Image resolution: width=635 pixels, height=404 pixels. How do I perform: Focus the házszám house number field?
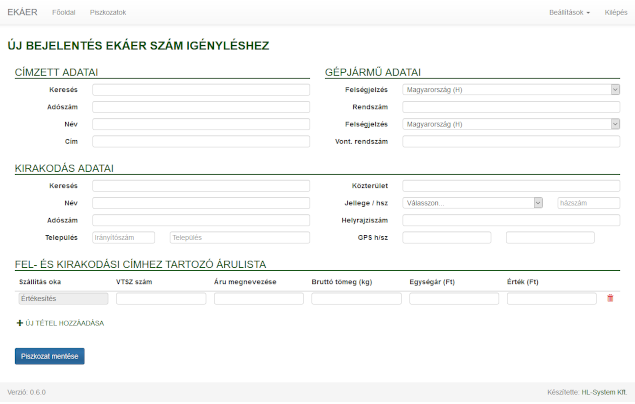click(x=588, y=202)
